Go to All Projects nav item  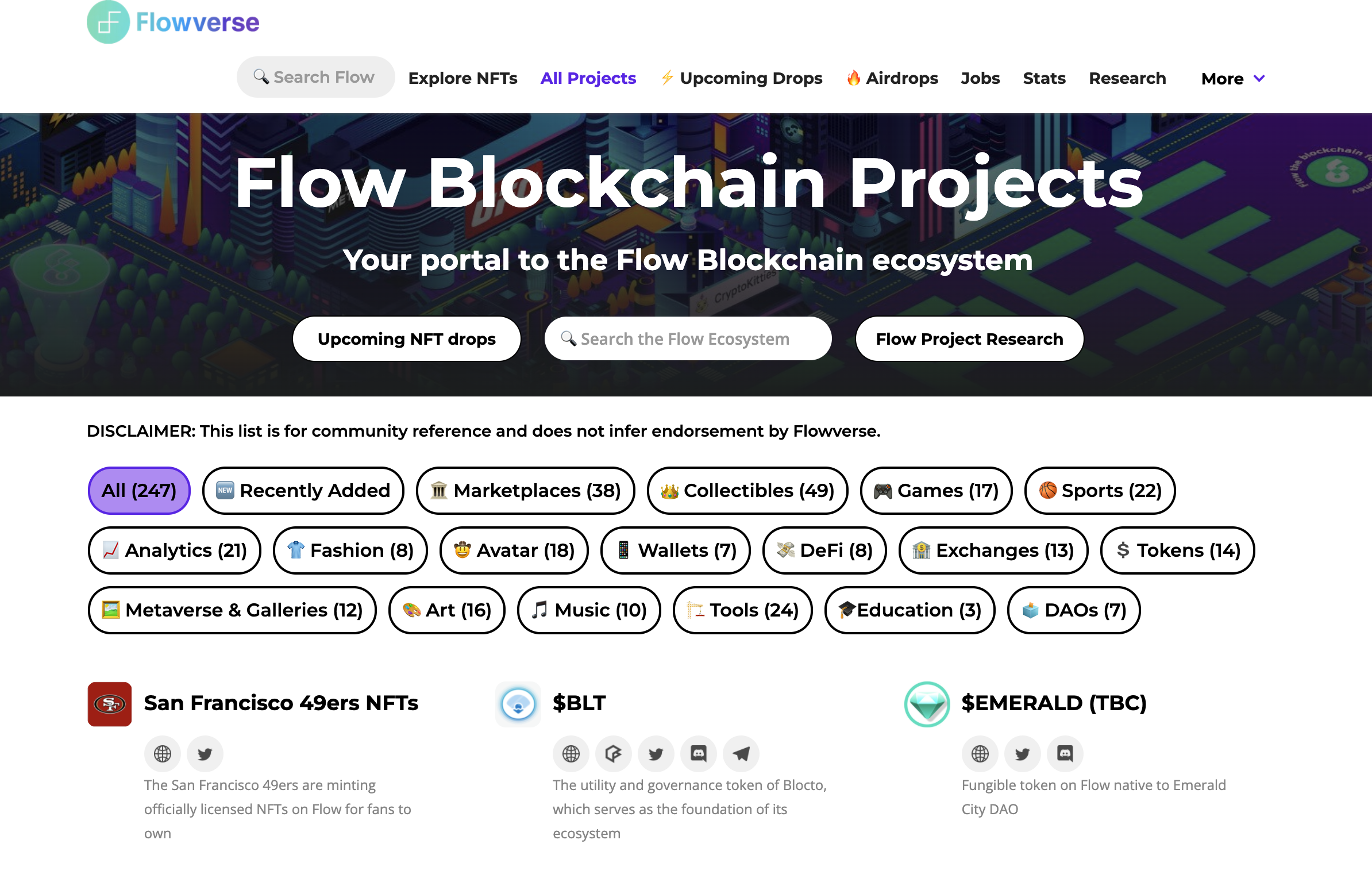588,78
